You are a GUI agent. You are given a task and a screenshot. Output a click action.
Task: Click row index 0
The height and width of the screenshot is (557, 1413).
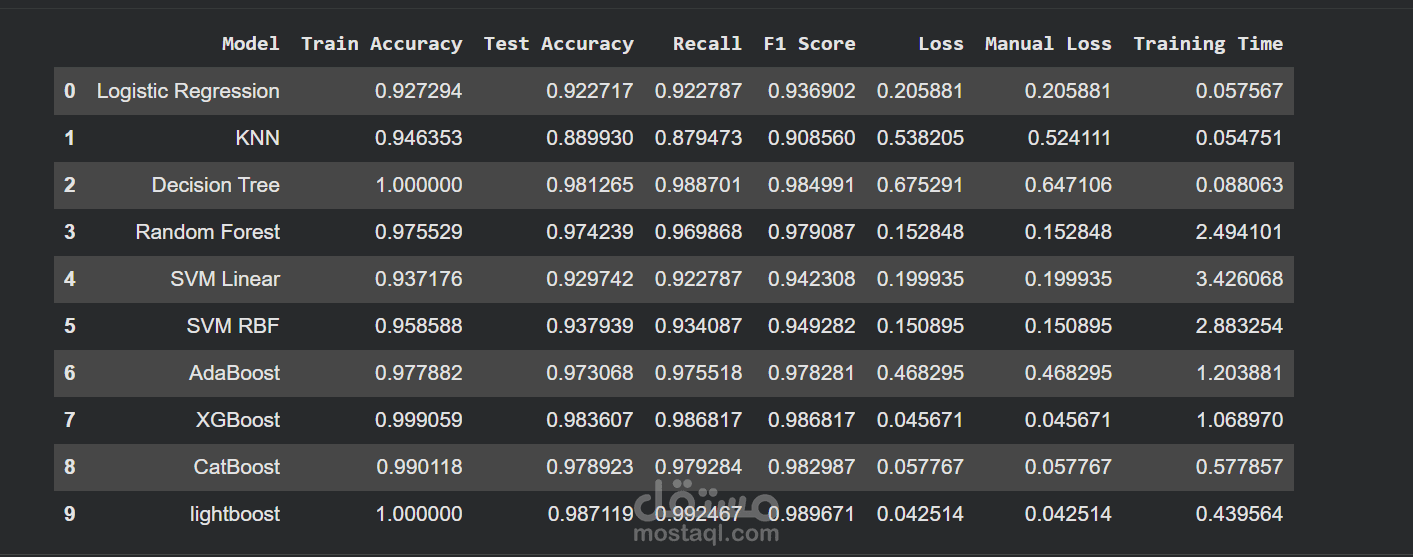[69, 91]
